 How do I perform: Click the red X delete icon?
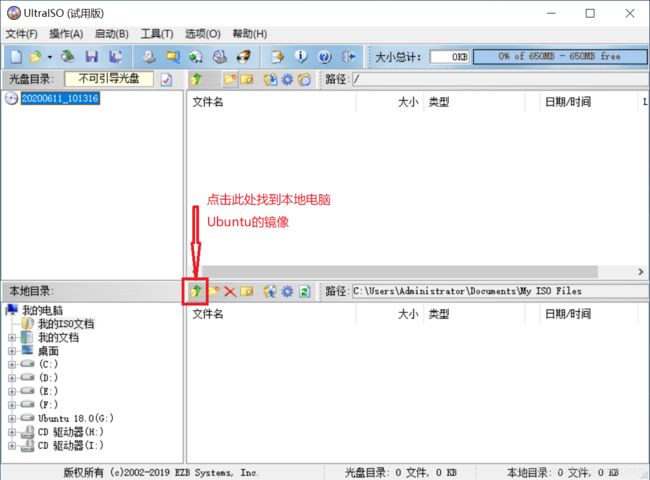click(230, 291)
